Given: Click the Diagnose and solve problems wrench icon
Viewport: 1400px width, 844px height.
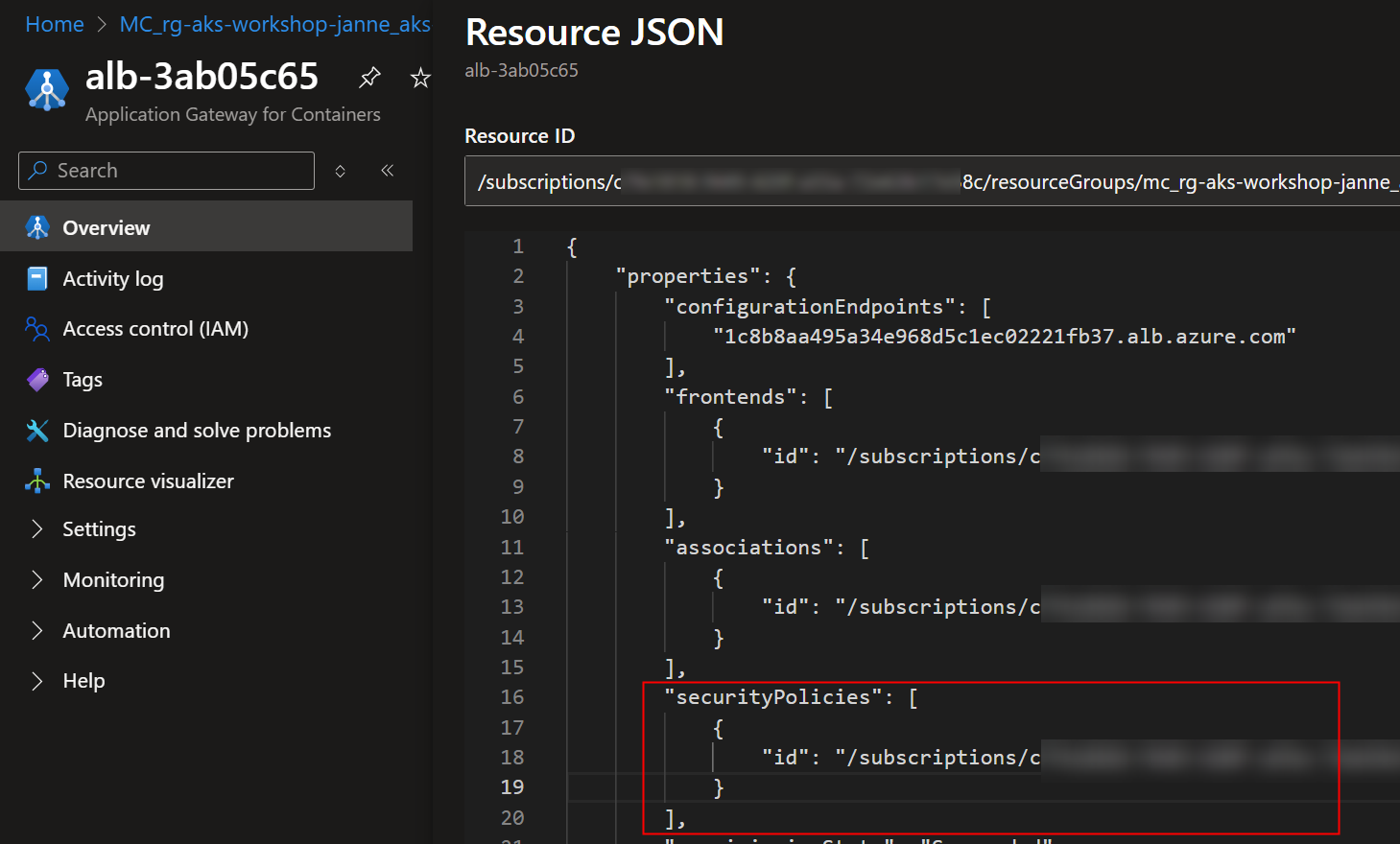Looking at the screenshot, I should click(37, 431).
